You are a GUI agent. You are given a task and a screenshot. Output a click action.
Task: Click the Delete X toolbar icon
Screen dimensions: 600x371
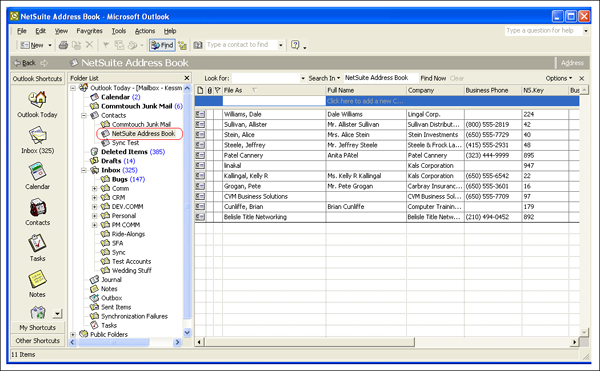(x=89, y=45)
